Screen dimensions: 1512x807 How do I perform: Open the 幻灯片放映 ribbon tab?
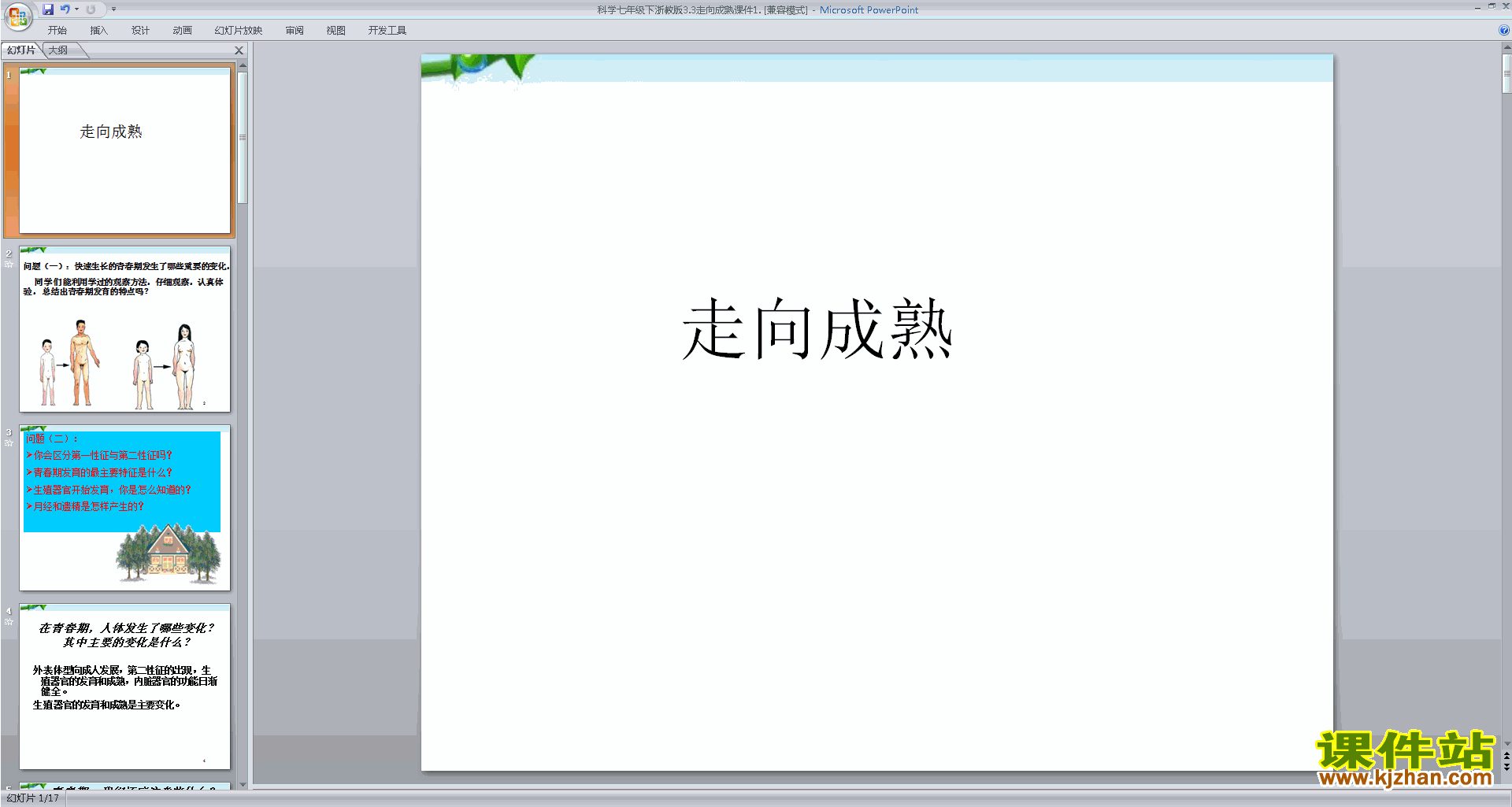pyautogui.click(x=238, y=31)
